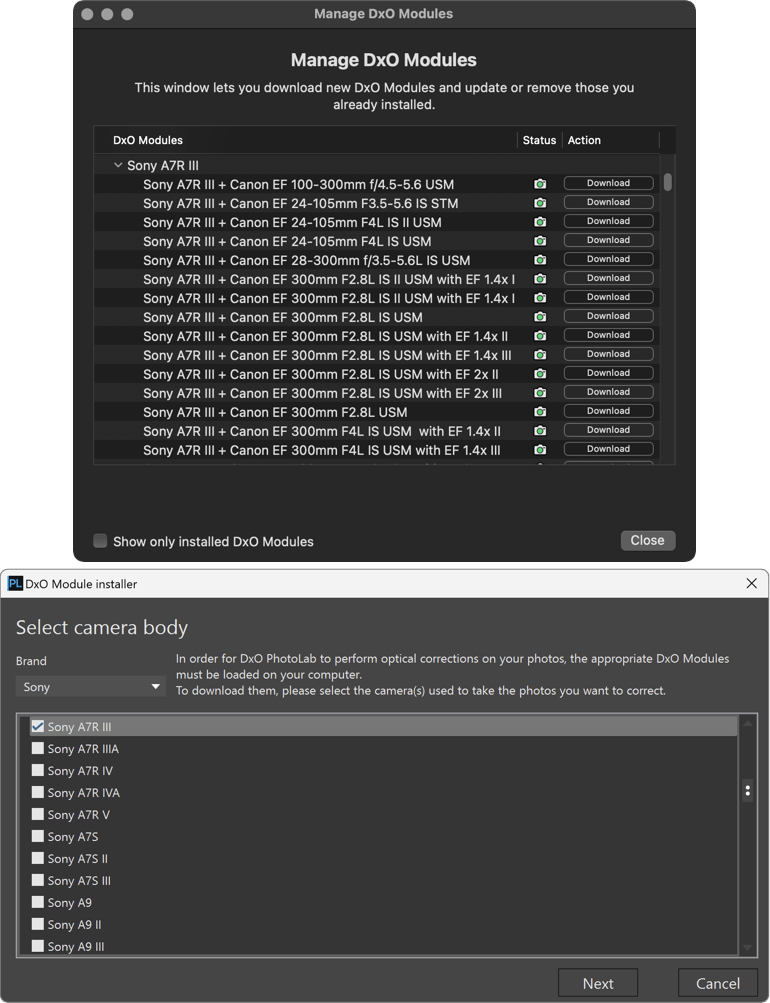770x1003 pixels.
Task: Click the PL logo icon in DxO Module installer title bar
Action: pos(15,583)
